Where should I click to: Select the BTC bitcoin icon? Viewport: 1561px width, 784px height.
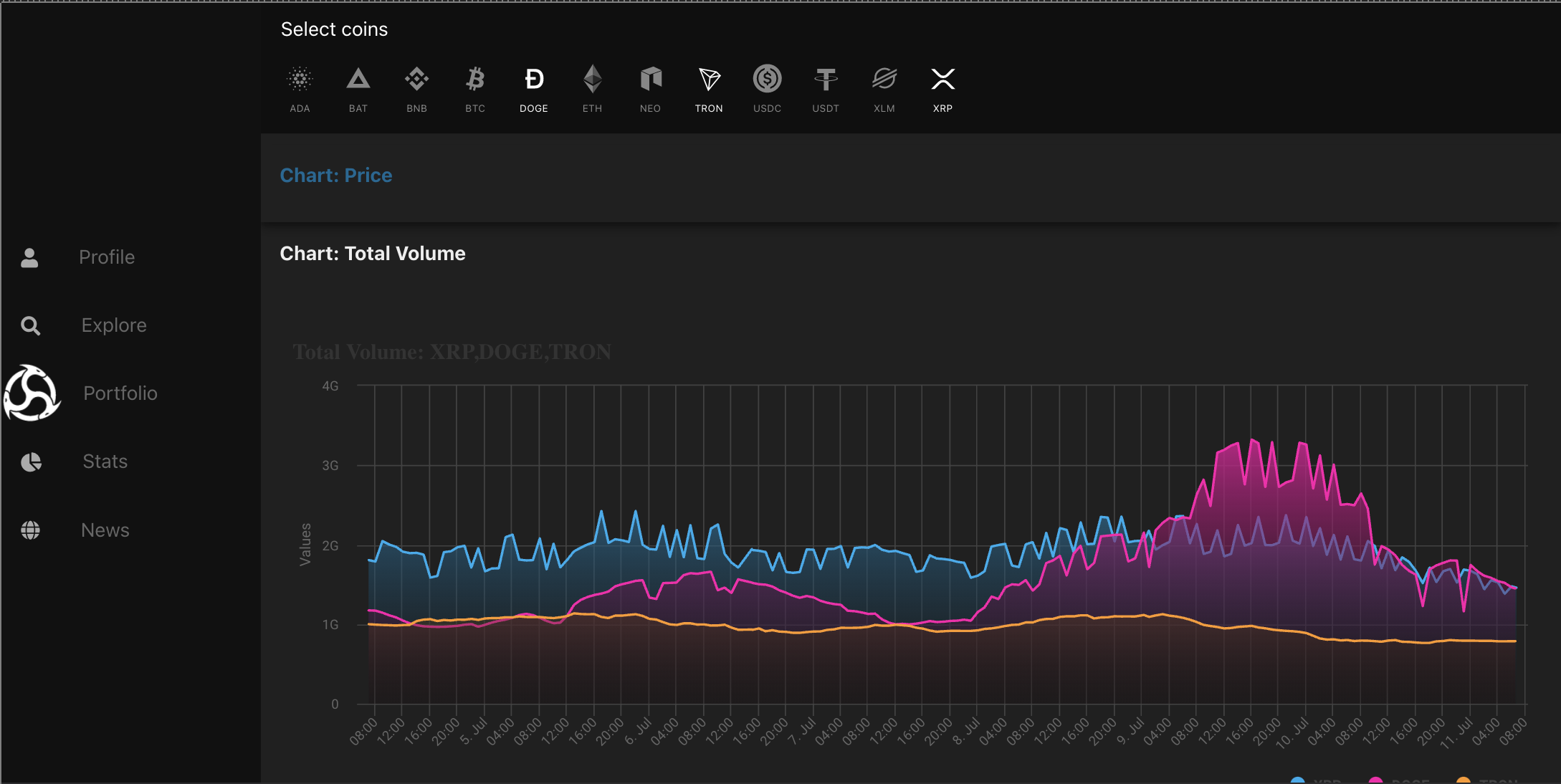click(x=475, y=79)
